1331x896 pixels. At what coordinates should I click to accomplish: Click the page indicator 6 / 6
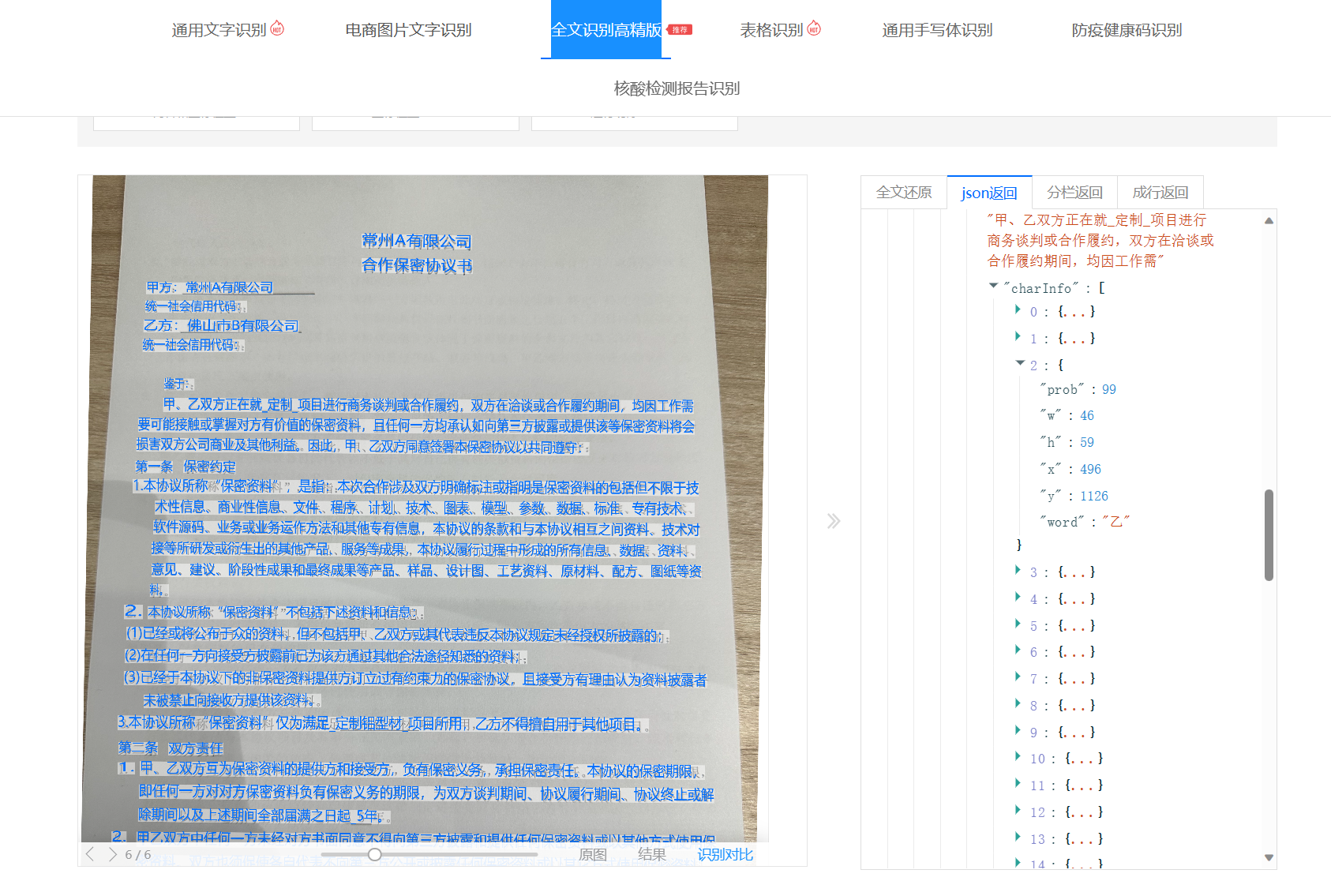[x=138, y=854]
